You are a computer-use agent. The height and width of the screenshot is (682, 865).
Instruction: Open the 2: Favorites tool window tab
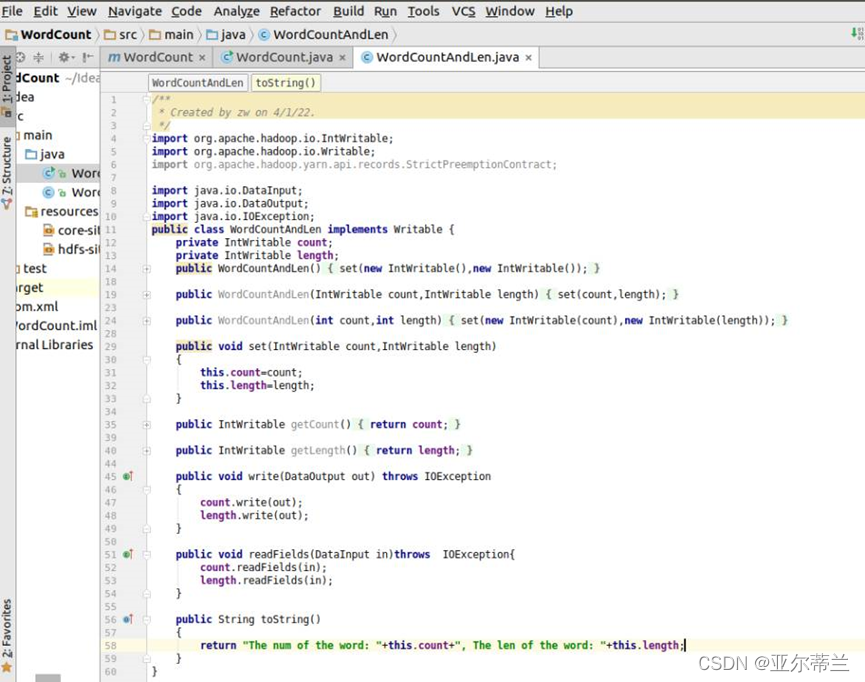(7, 636)
